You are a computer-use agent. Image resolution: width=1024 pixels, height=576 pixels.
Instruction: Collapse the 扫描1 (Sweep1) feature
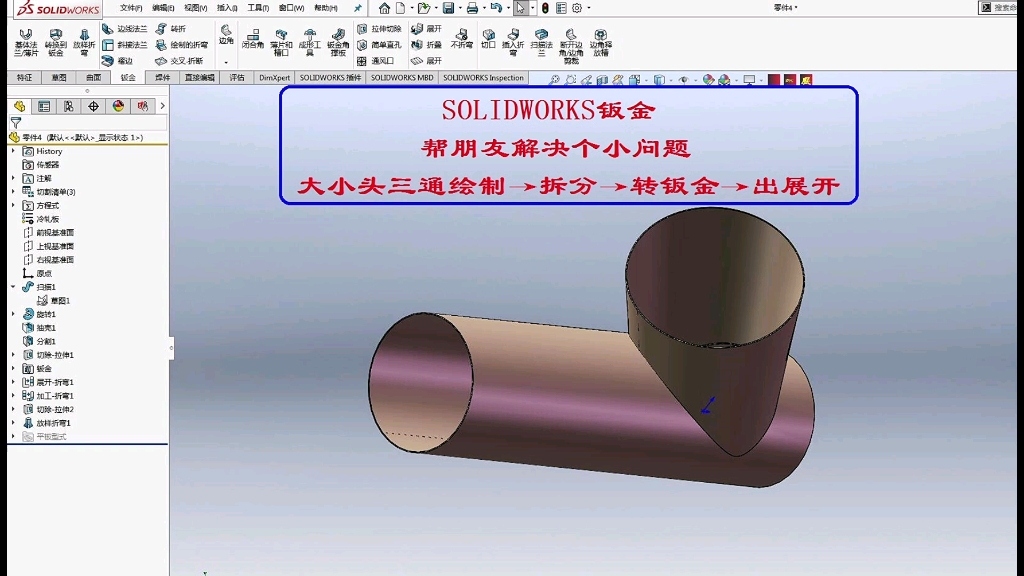[x=13, y=287]
